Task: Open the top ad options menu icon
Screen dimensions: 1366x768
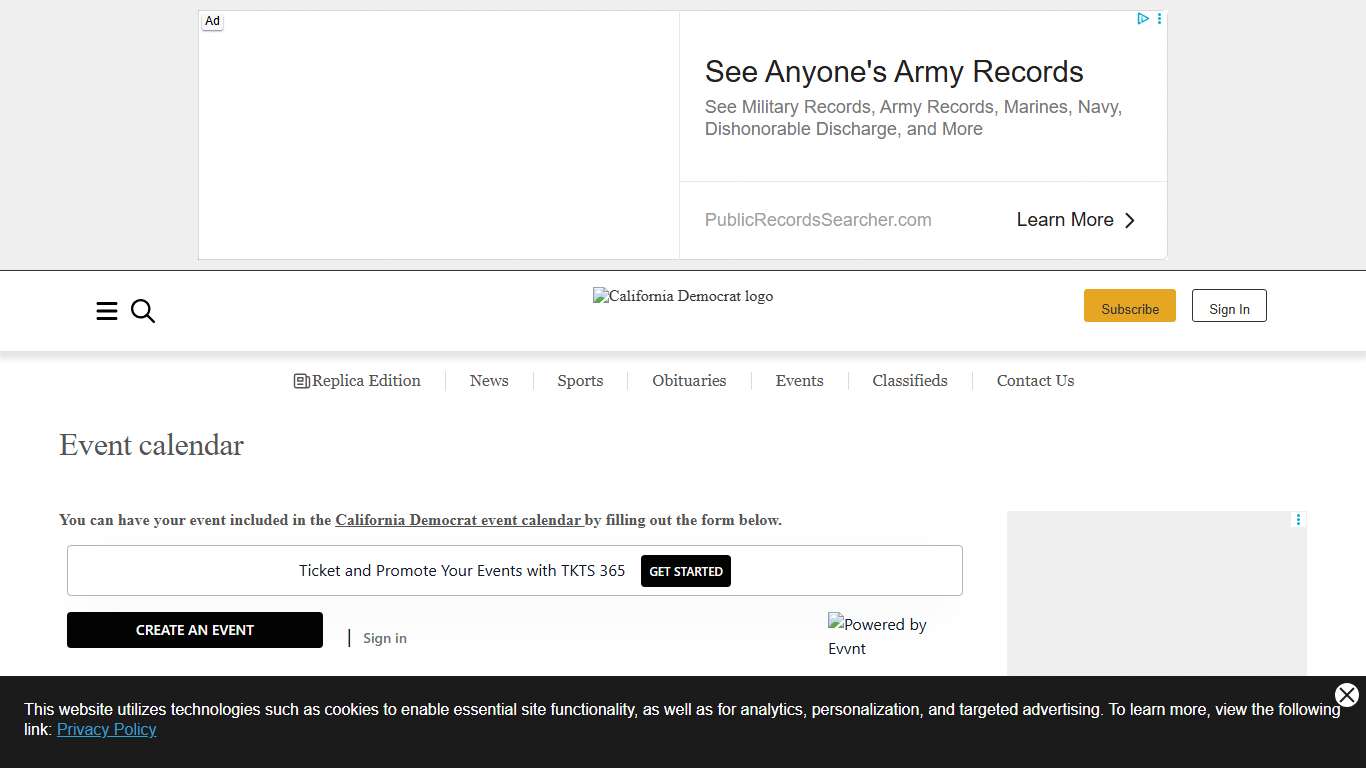Action: [1159, 19]
